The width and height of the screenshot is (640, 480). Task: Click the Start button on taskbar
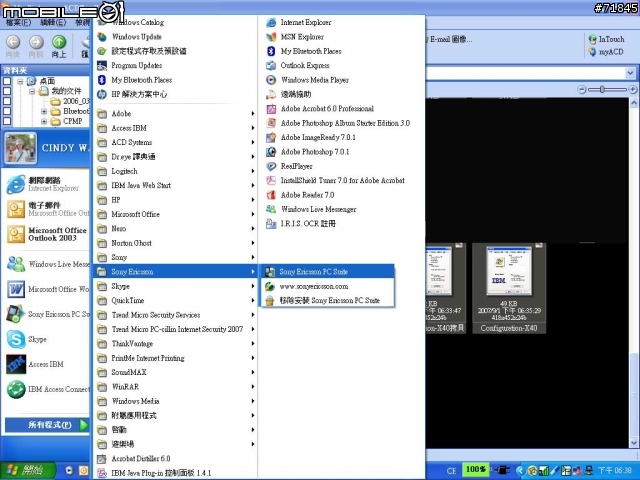point(28,471)
